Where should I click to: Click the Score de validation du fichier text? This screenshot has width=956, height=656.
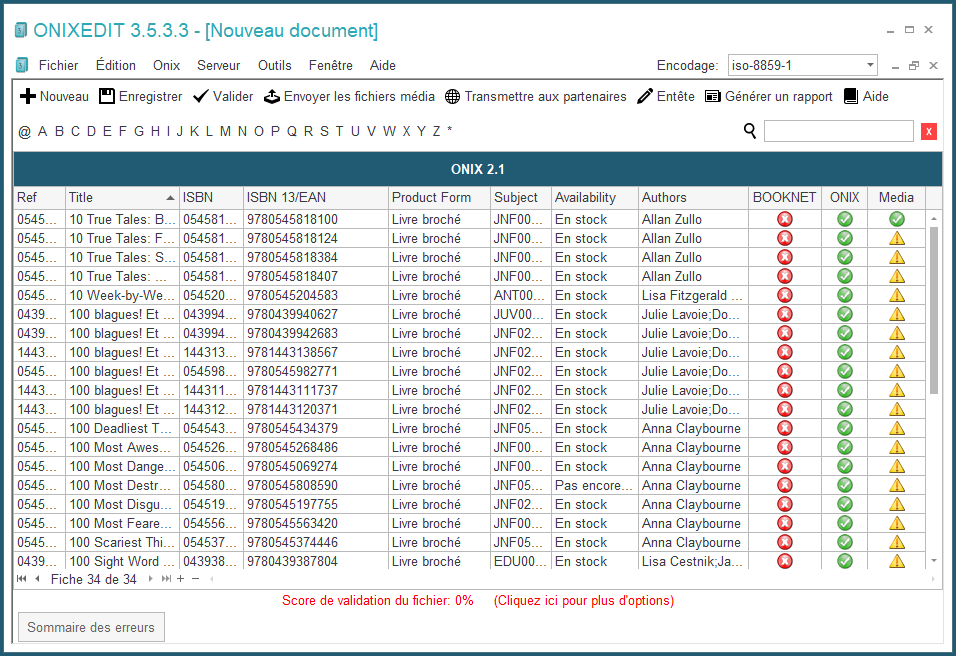(x=377, y=601)
